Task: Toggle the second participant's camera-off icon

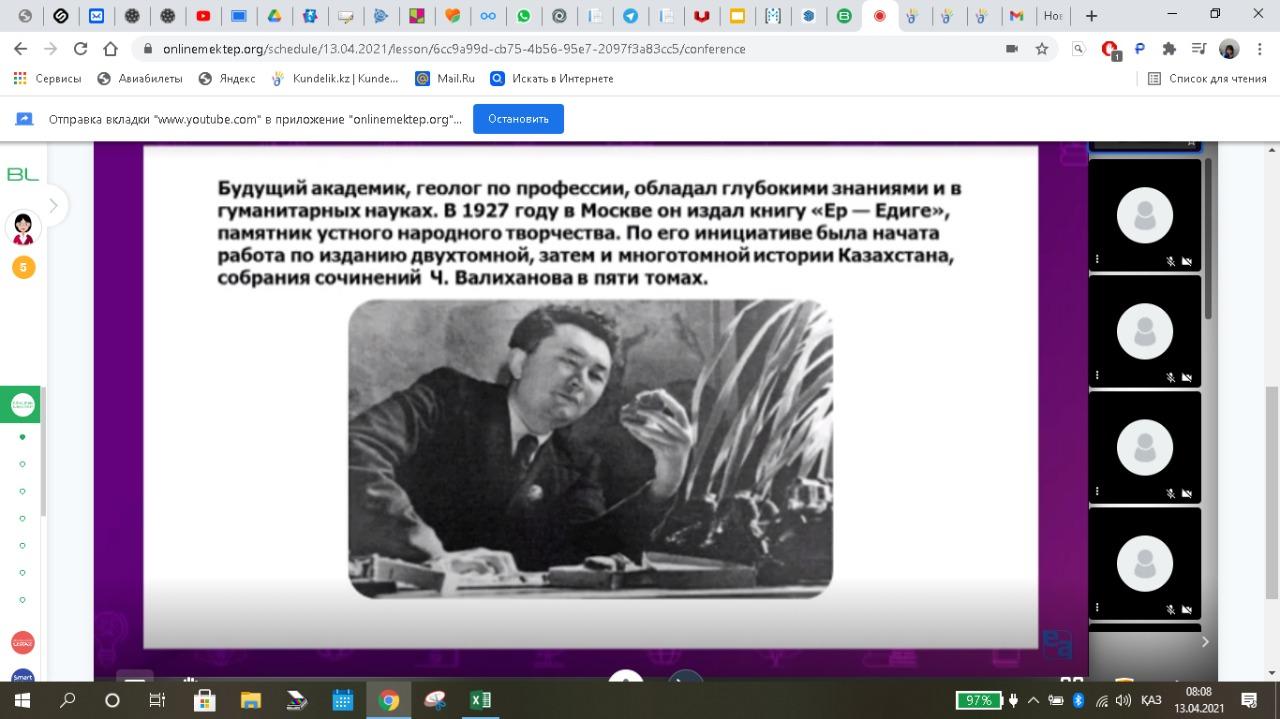Action: coord(1187,377)
